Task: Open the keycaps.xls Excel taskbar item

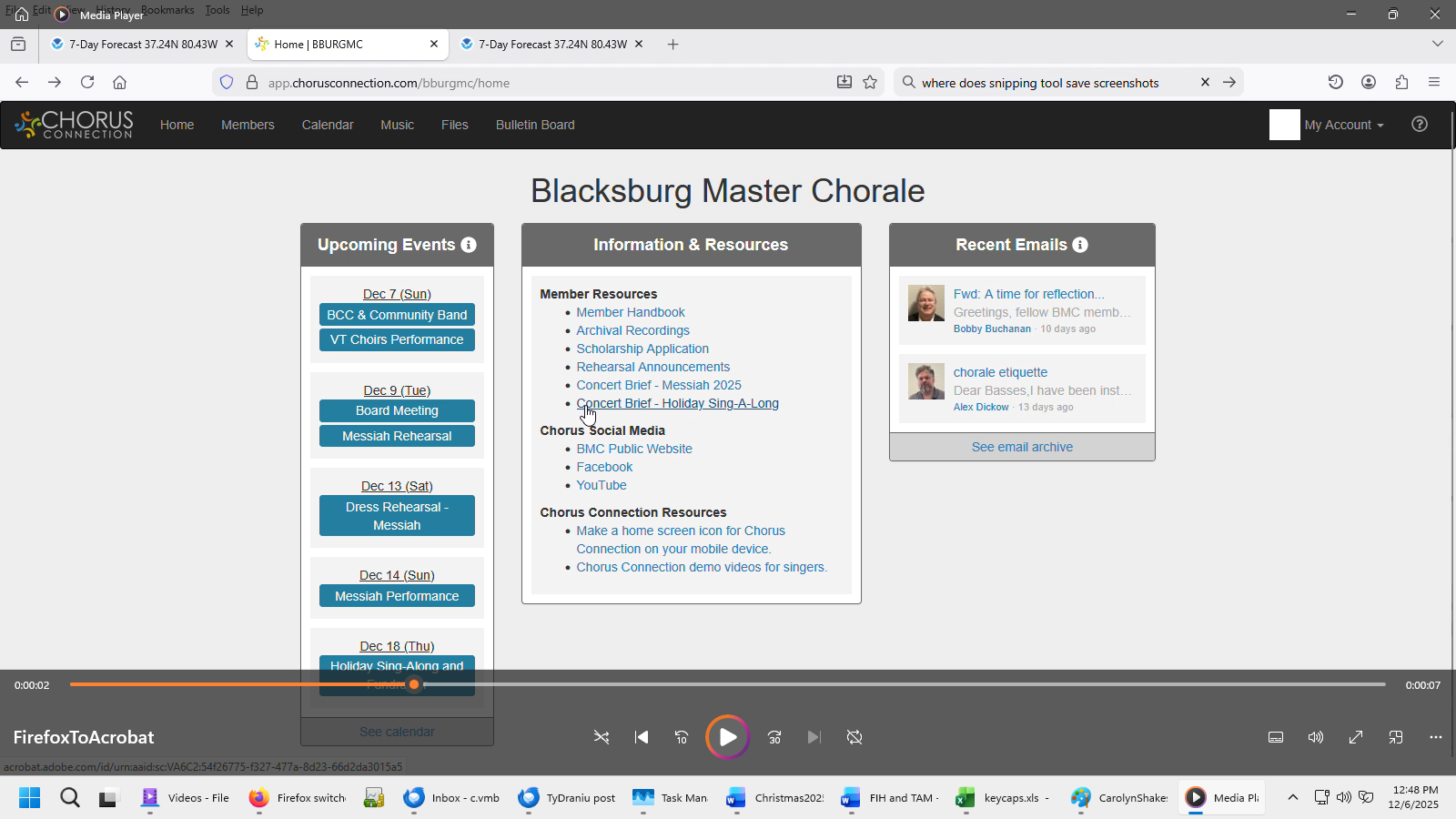Action: [1003, 798]
